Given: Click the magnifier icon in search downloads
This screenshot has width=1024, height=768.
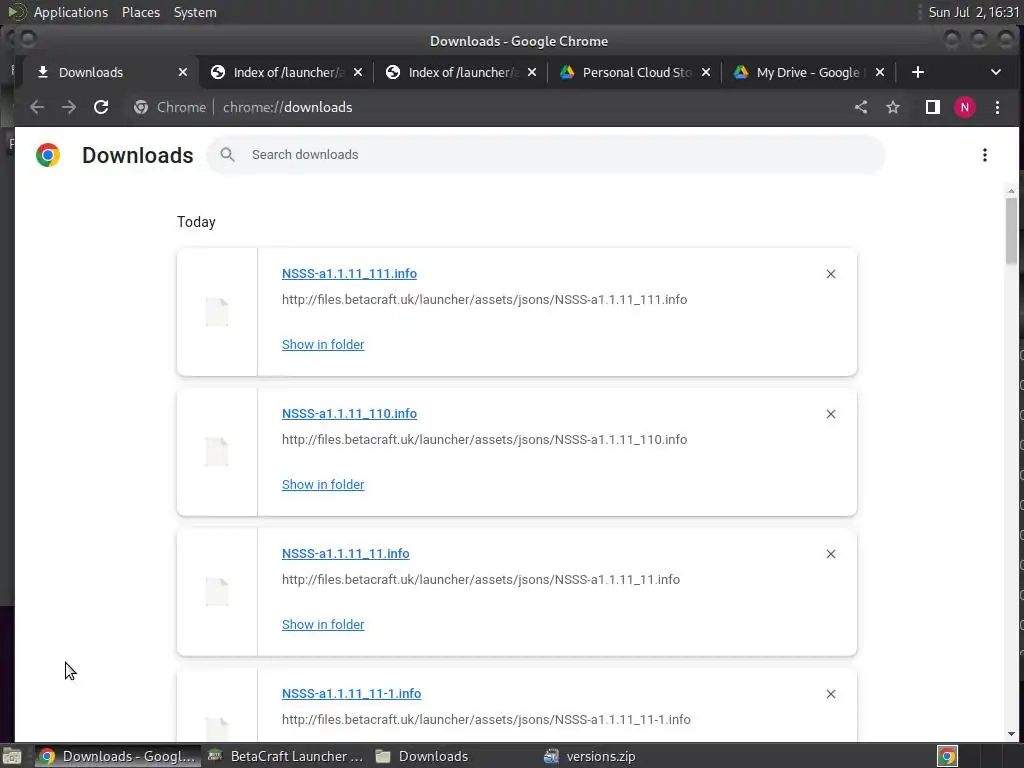Looking at the screenshot, I should tap(227, 155).
